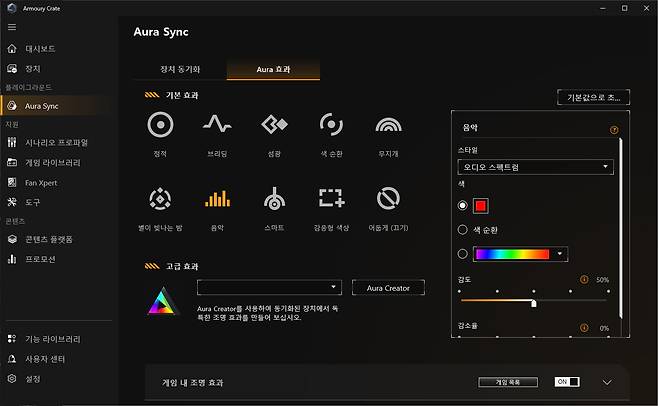
Task: Choose the 별이 빛나는 밤 starry night effect
Action: [160, 197]
